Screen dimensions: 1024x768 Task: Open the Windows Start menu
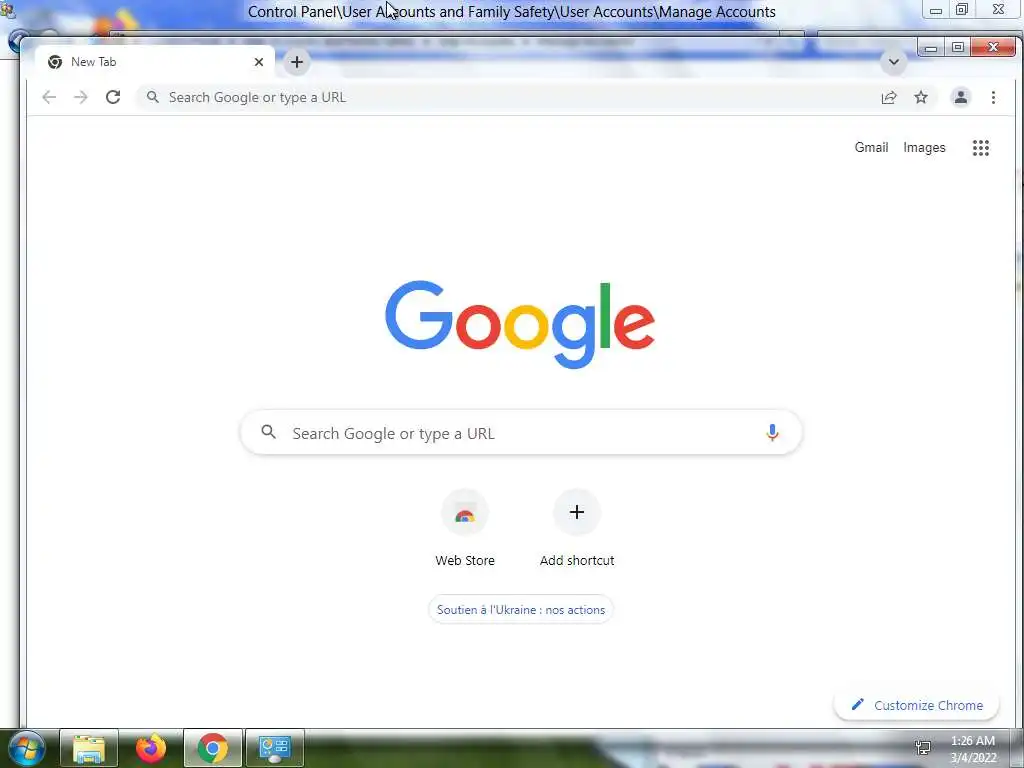click(x=26, y=748)
